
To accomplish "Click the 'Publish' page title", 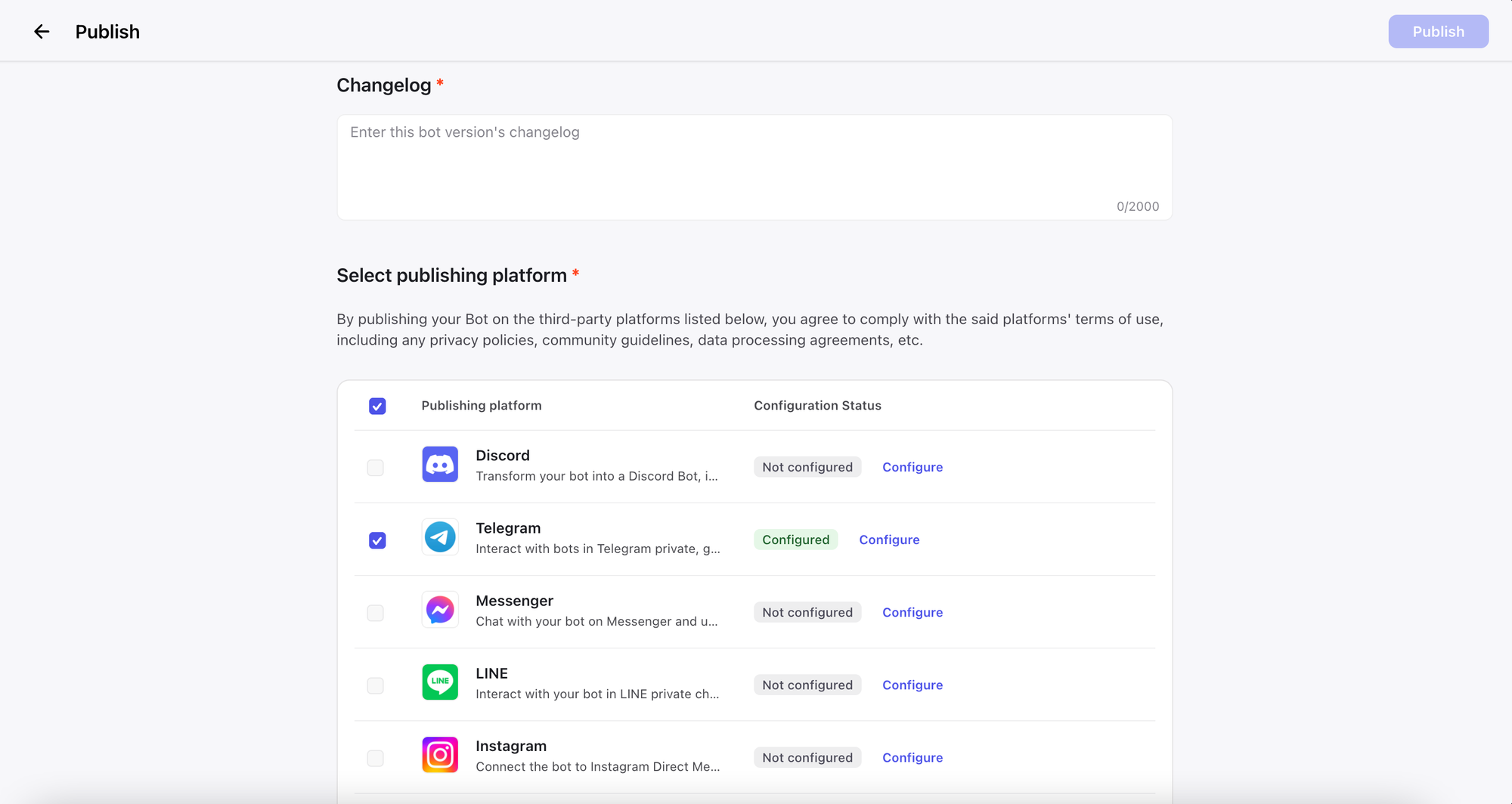I will pos(107,32).
